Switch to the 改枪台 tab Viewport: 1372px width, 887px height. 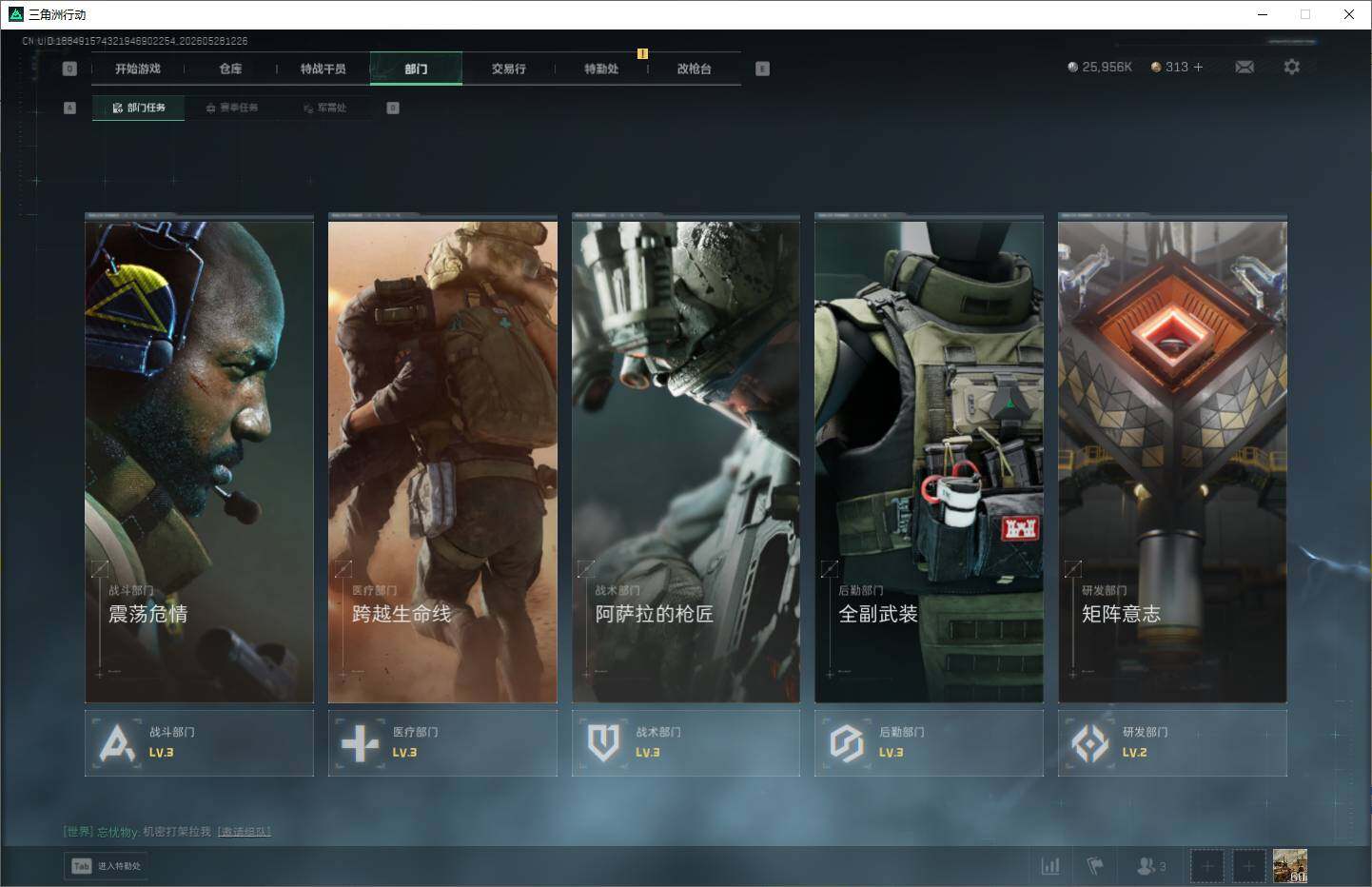pyautogui.click(x=694, y=69)
